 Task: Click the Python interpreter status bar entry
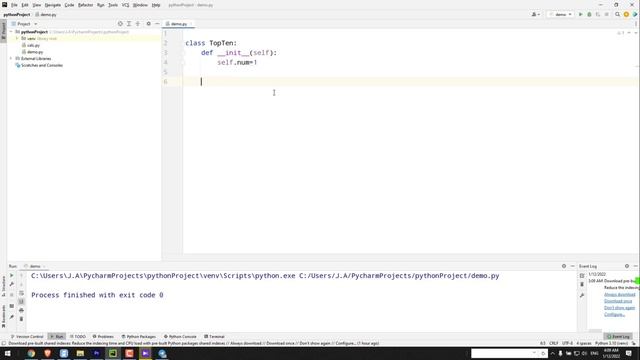(611, 343)
